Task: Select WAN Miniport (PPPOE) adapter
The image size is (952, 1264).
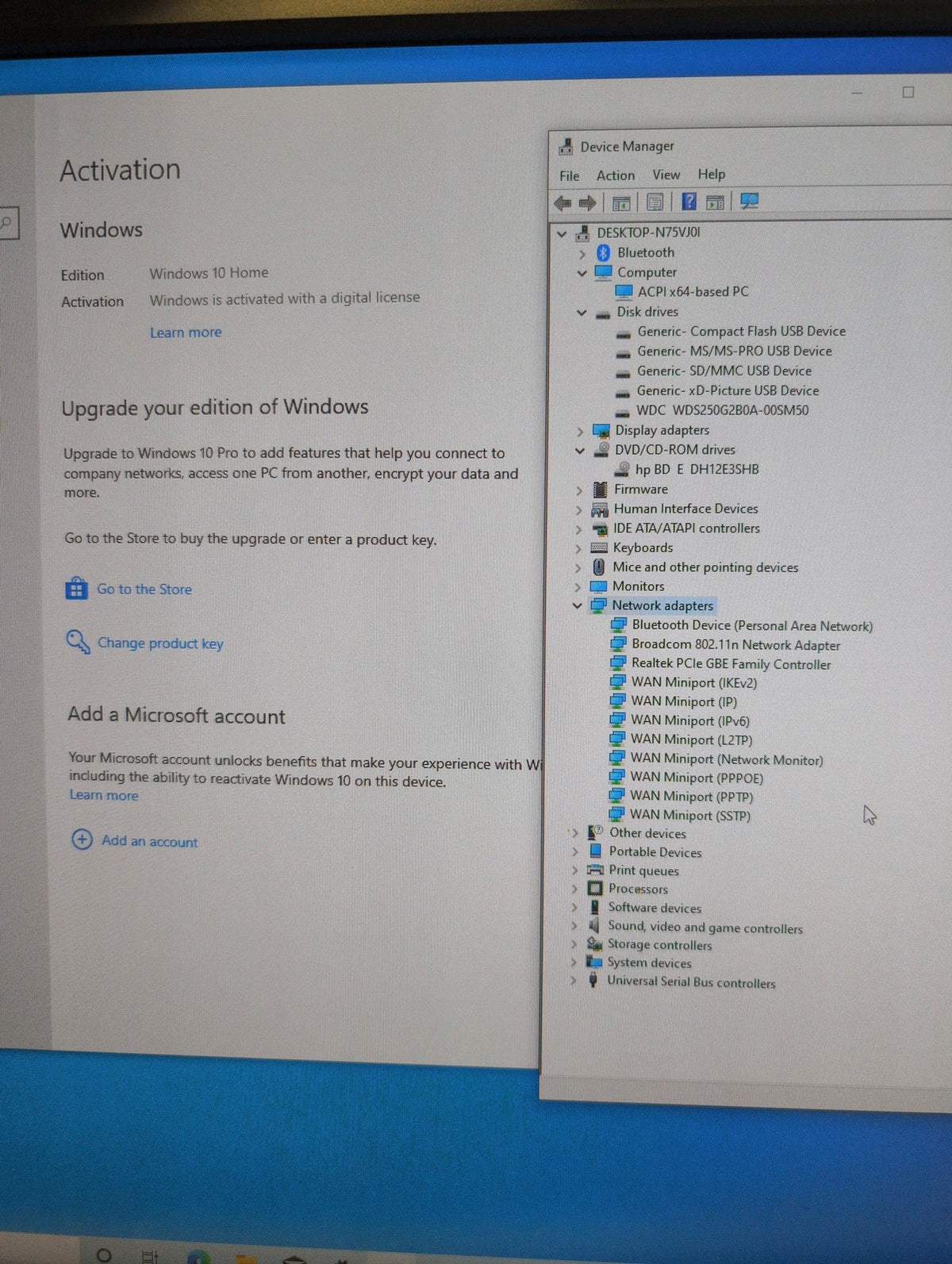Action: [696, 778]
